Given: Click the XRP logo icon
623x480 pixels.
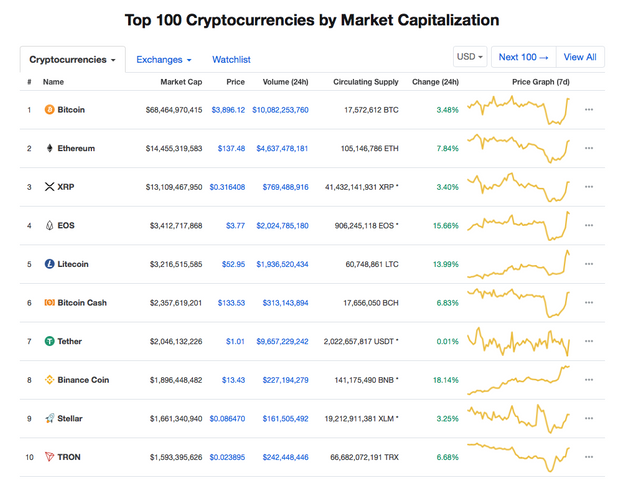Looking at the screenshot, I should click(50, 187).
